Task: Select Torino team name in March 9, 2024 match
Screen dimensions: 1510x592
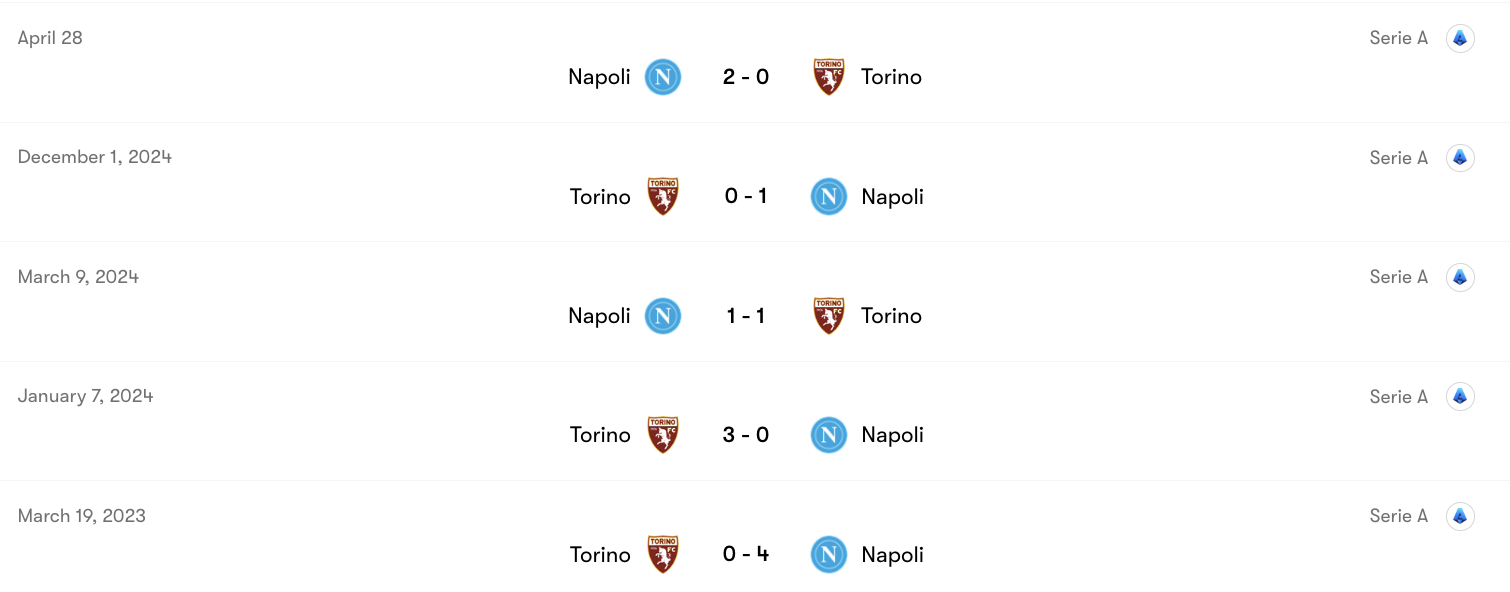Action: [x=891, y=316]
